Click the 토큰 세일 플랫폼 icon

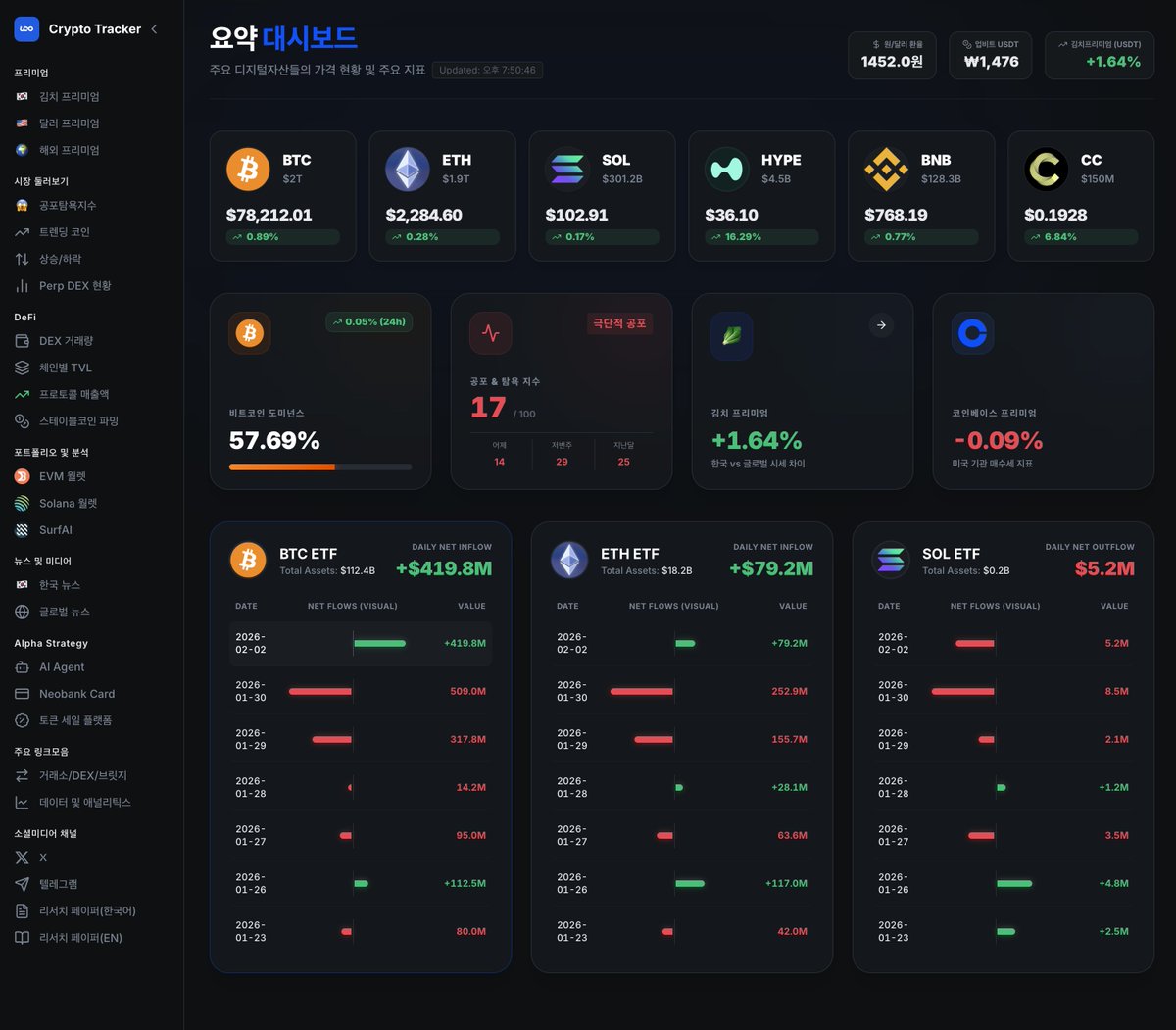point(22,720)
